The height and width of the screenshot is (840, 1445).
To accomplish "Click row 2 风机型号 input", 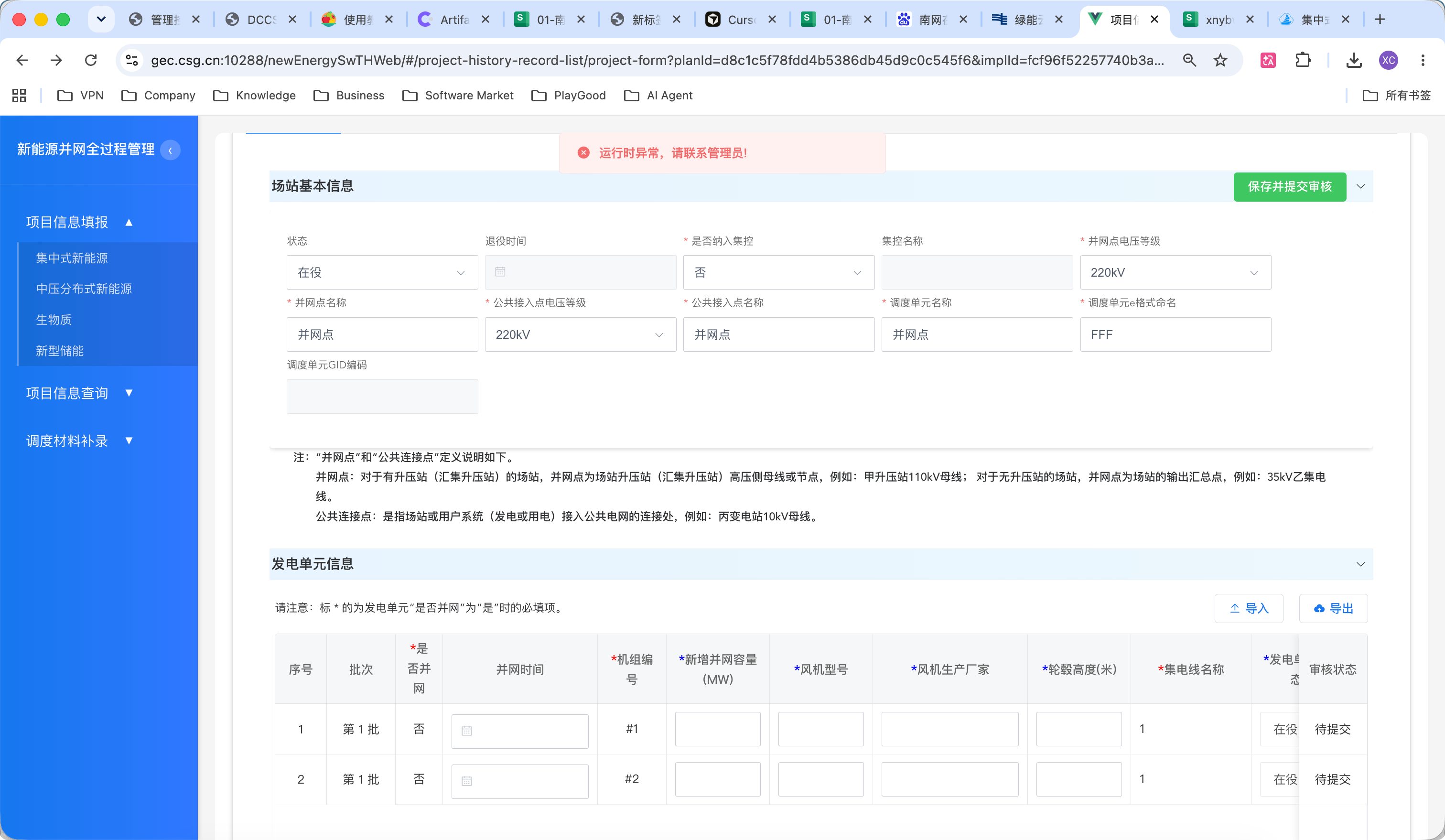I will 820,779.
